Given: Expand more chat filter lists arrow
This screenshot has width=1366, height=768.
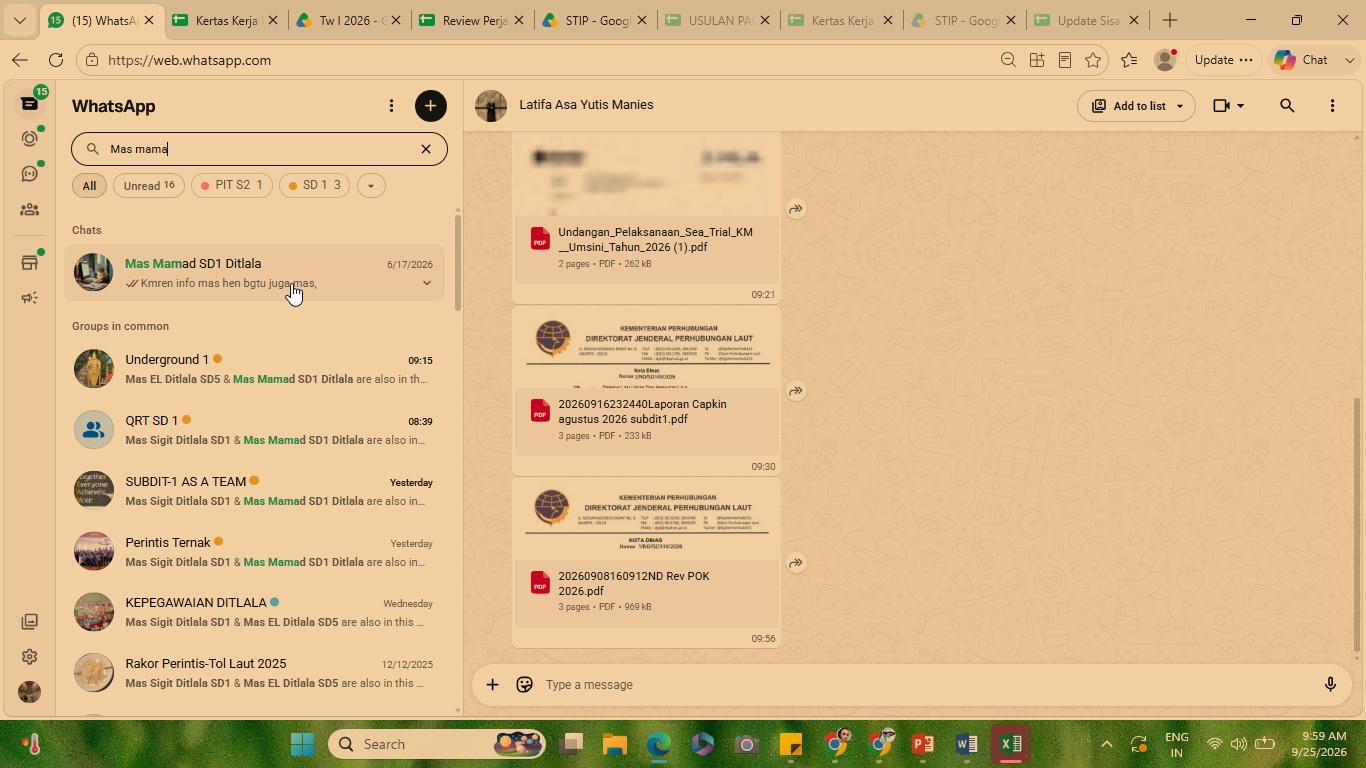Looking at the screenshot, I should (371, 186).
